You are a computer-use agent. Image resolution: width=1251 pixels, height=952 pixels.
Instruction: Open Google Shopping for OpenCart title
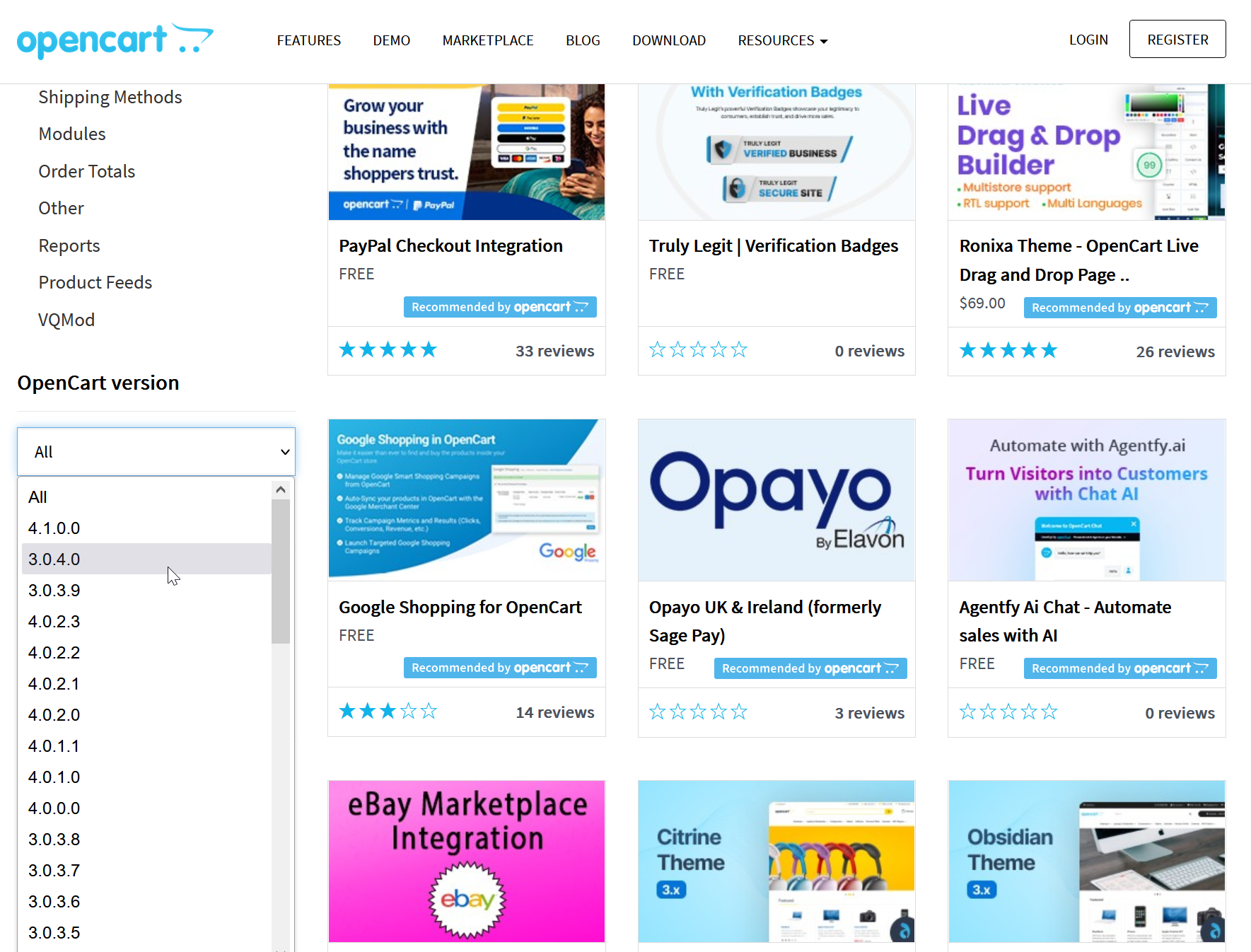(460, 607)
